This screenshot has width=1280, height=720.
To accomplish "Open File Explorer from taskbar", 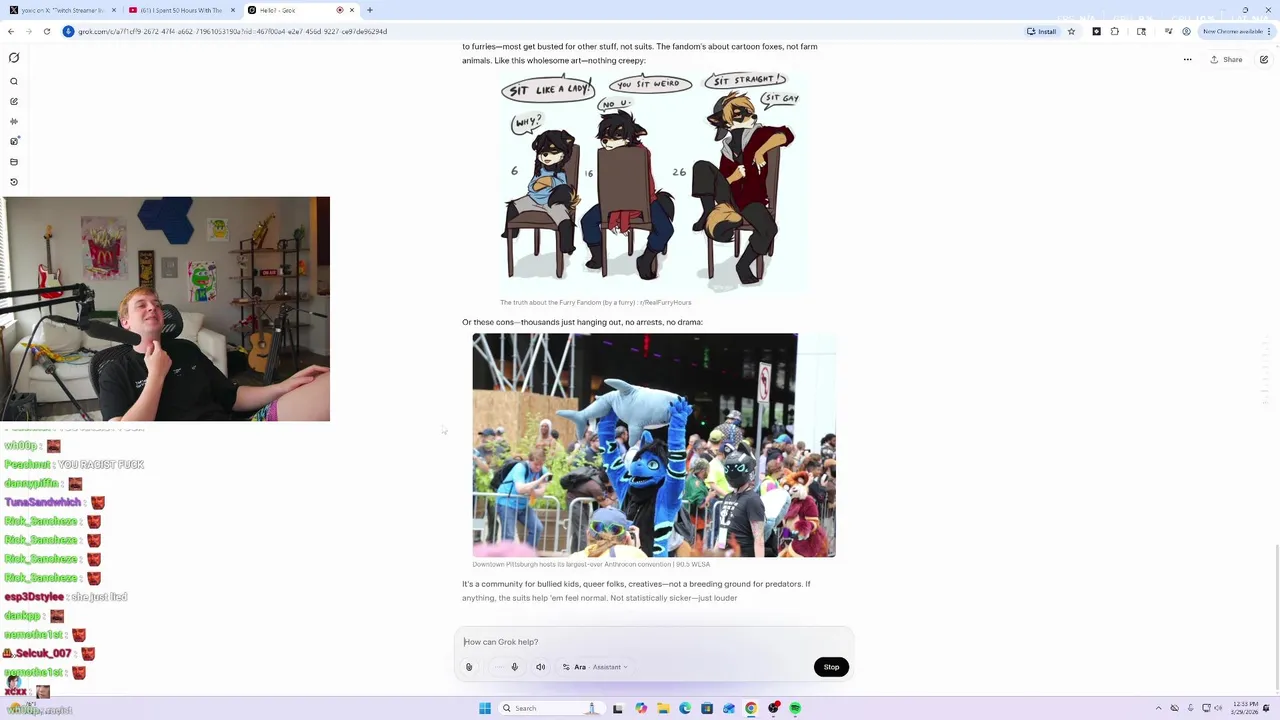I will coord(663,708).
